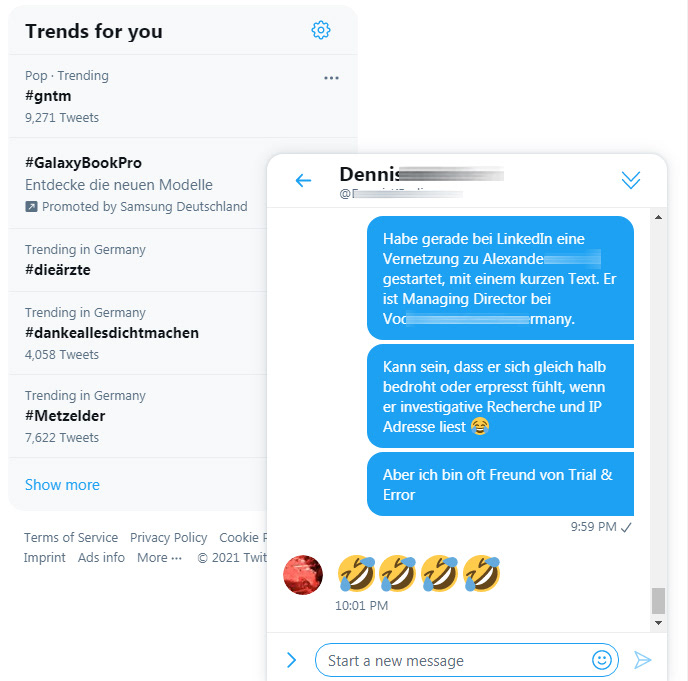This screenshot has width=688, height=681.
Task: Click the chat scrollbar up arrow
Action: pos(658,217)
